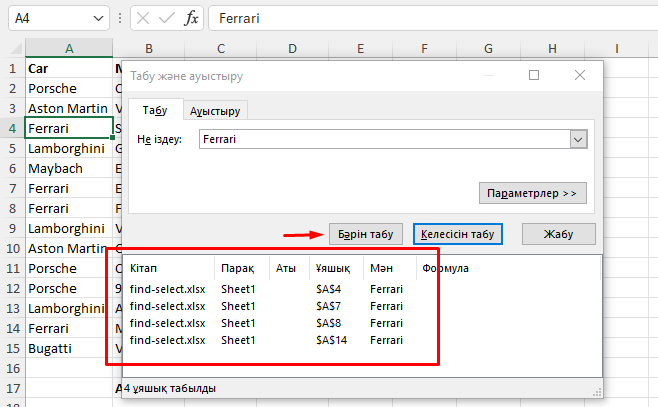Click cell A4 containing Ferrari

tap(69, 128)
